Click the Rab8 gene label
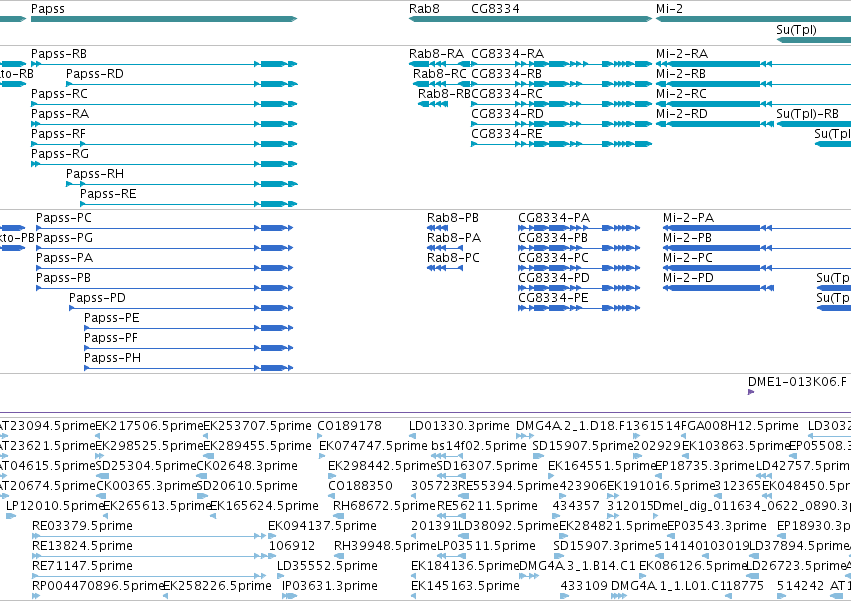The image size is (851, 601). coord(424,9)
